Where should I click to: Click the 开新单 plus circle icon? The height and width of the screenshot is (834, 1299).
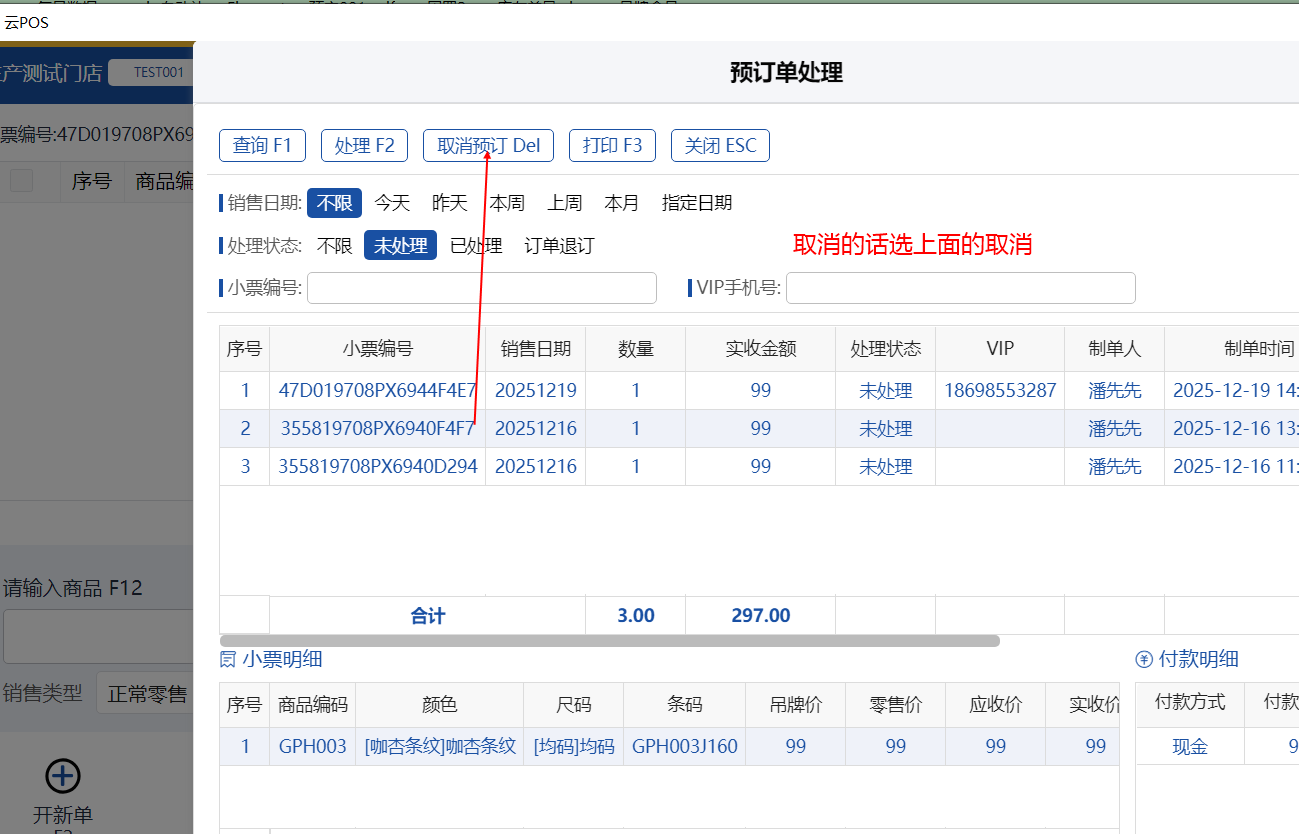tap(63, 775)
